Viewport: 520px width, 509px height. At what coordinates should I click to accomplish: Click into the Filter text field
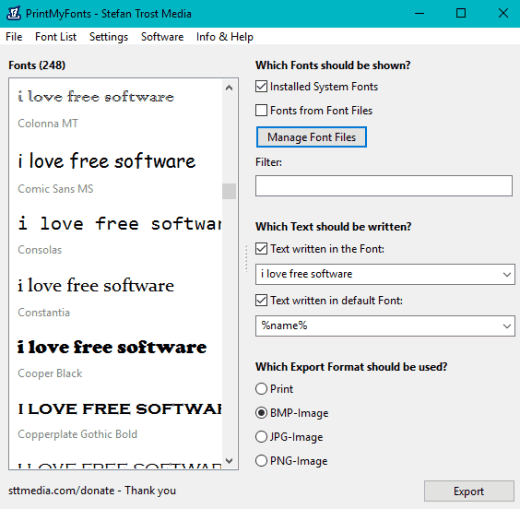384,186
